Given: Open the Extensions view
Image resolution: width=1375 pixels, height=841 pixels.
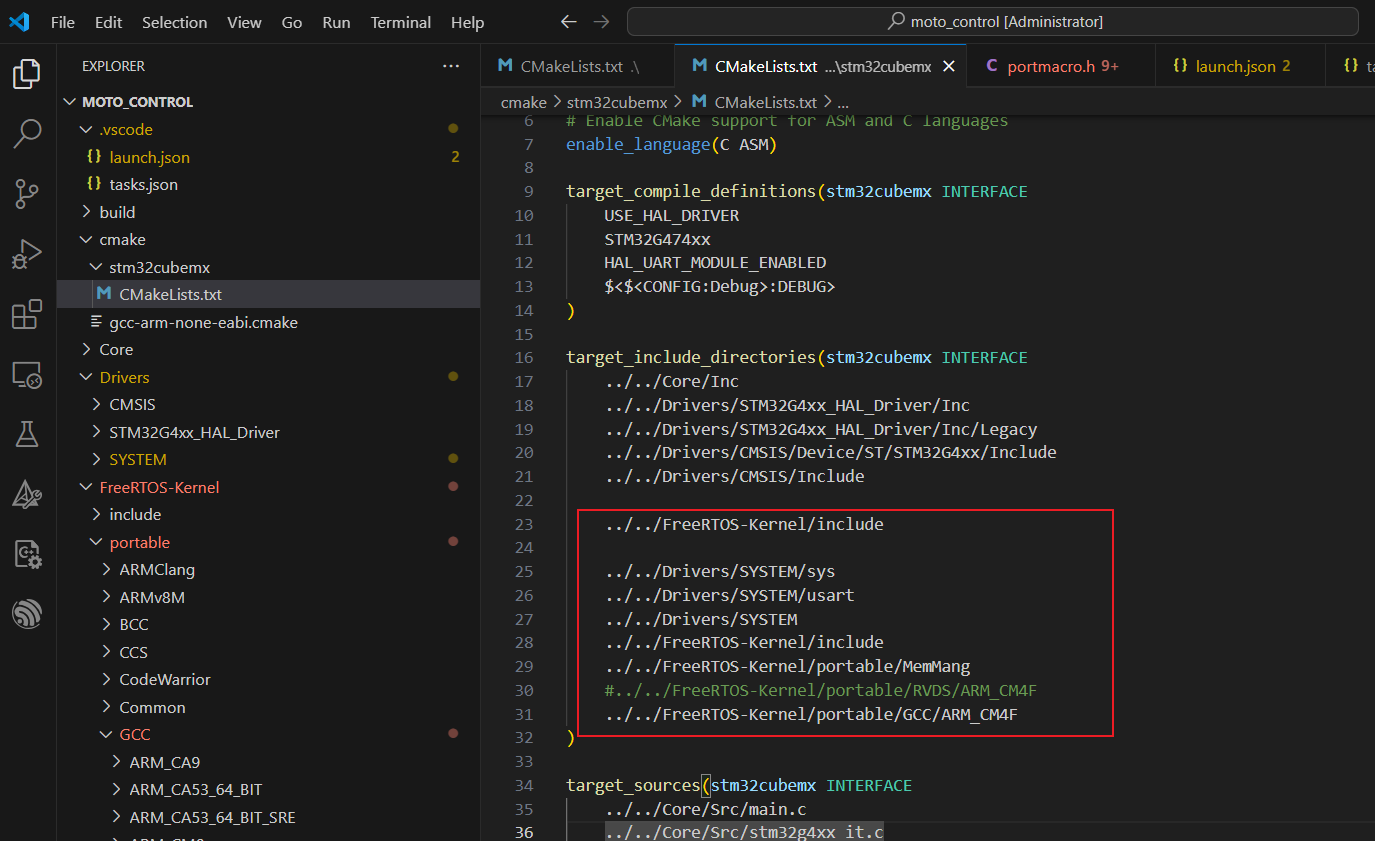Looking at the screenshot, I should [x=27, y=314].
